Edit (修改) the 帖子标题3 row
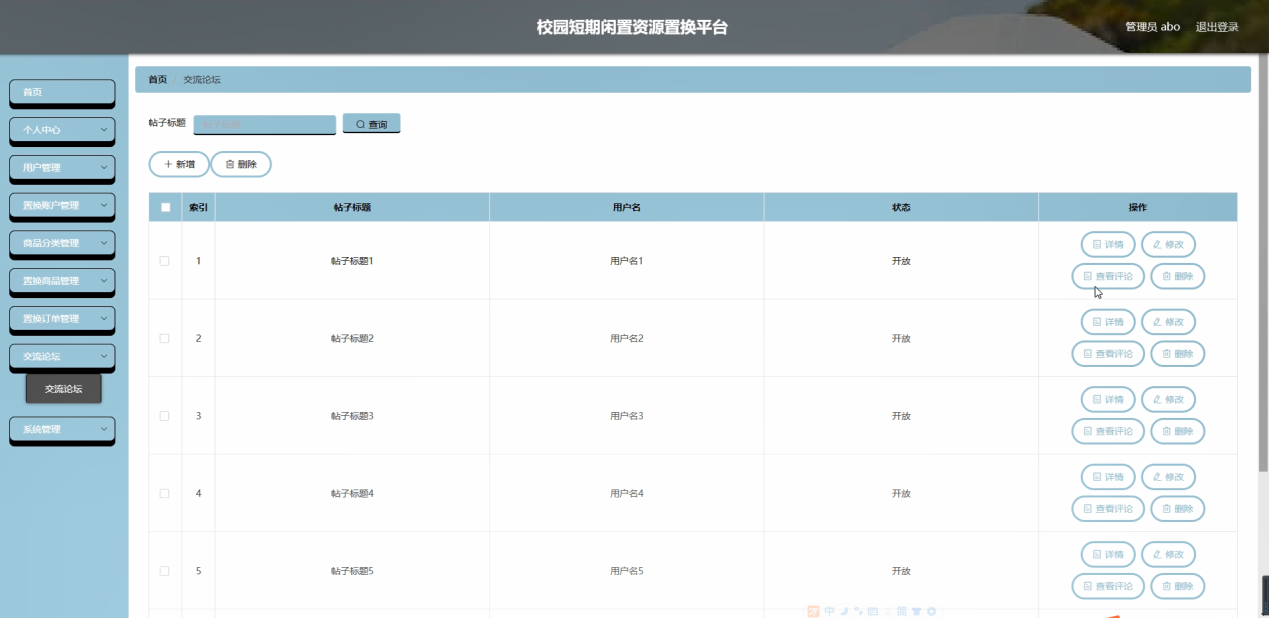The height and width of the screenshot is (618, 1269). [x=1168, y=399]
